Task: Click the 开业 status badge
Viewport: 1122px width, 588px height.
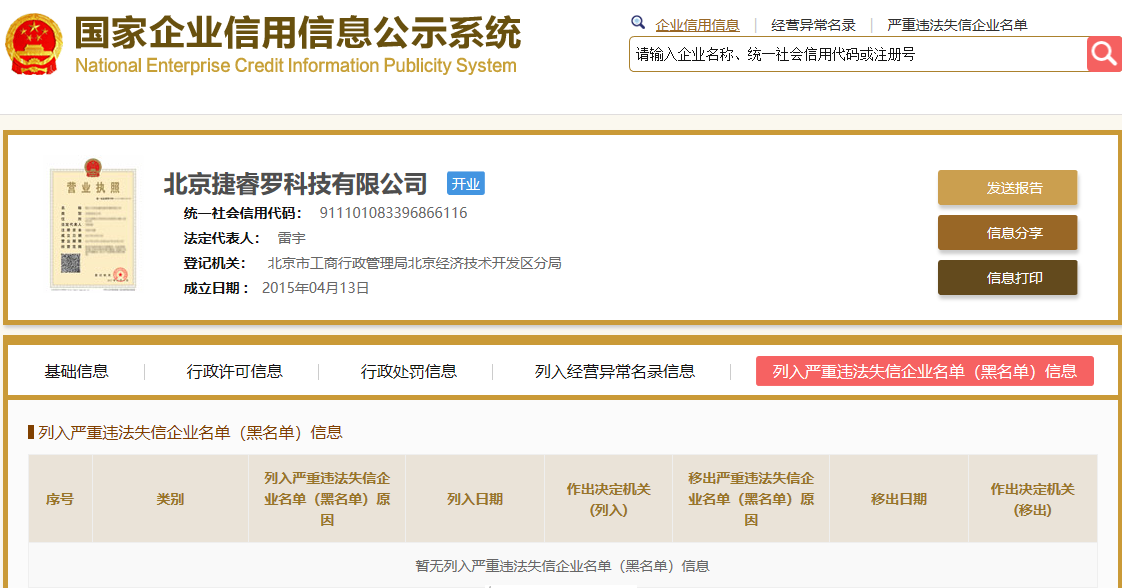Action: 466,184
